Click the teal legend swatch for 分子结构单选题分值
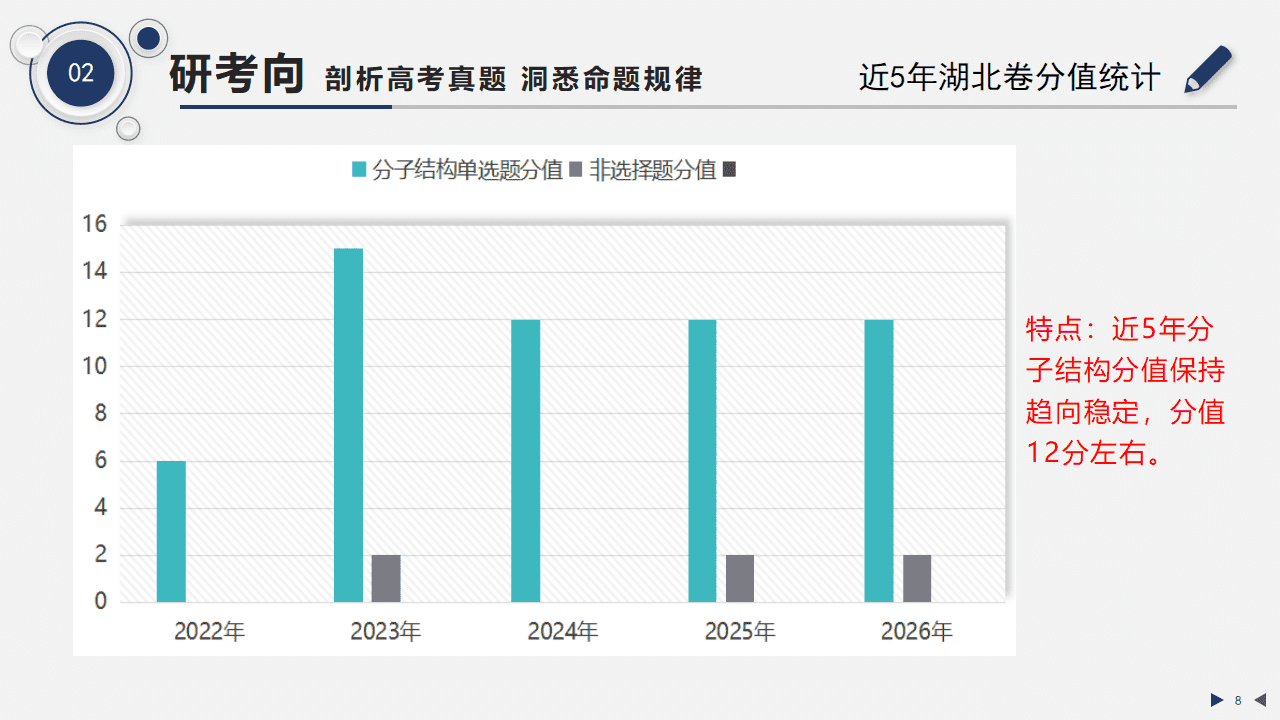Screen dimensions: 1280x720 pos(359,170)
